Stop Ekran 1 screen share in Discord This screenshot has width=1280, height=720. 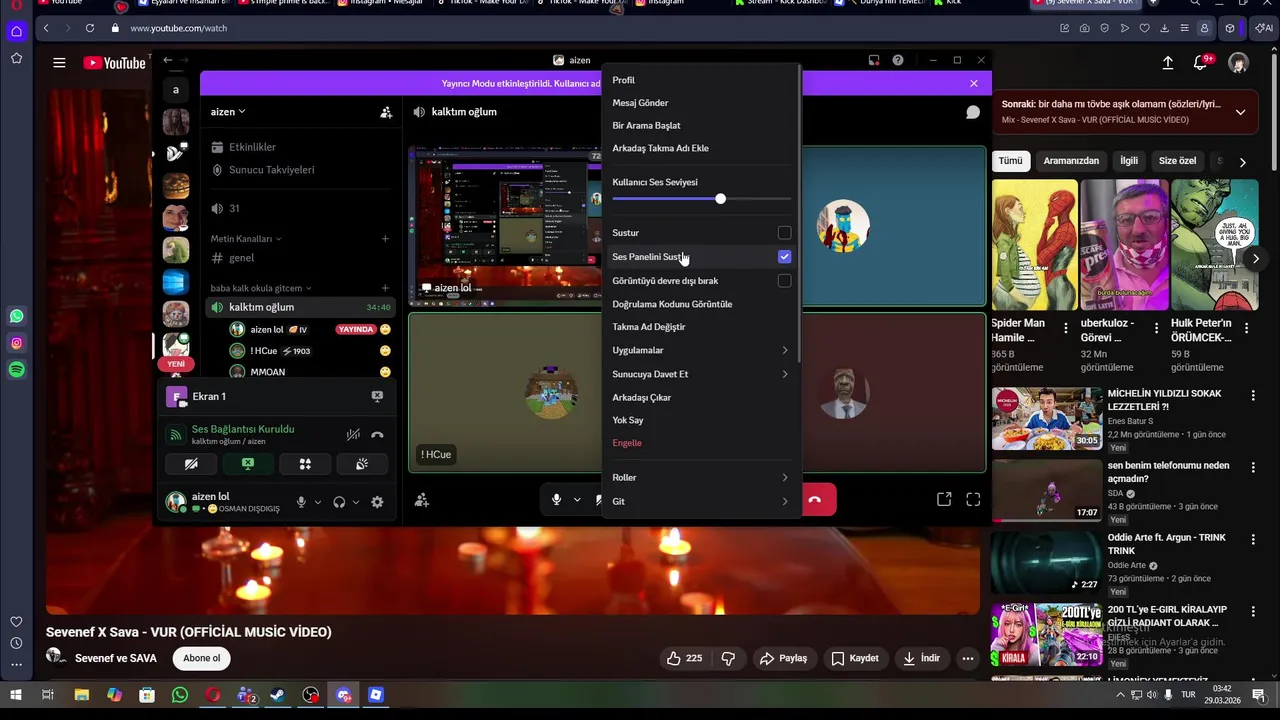click(377, 396)
